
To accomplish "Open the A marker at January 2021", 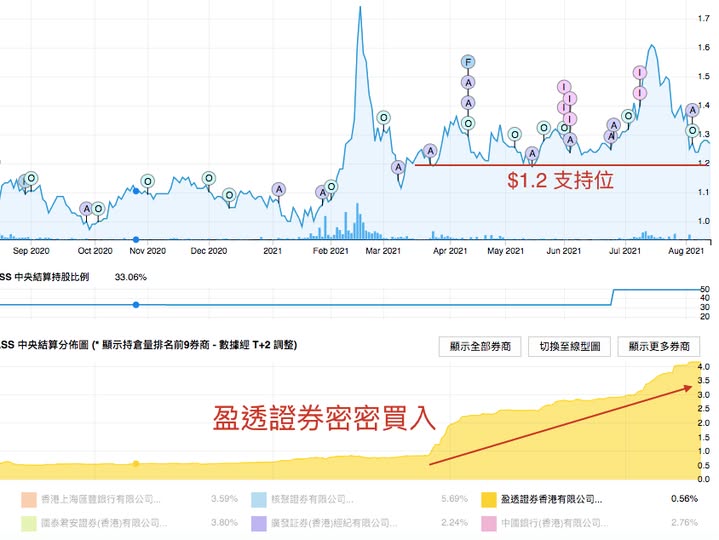I will [278, 189].
